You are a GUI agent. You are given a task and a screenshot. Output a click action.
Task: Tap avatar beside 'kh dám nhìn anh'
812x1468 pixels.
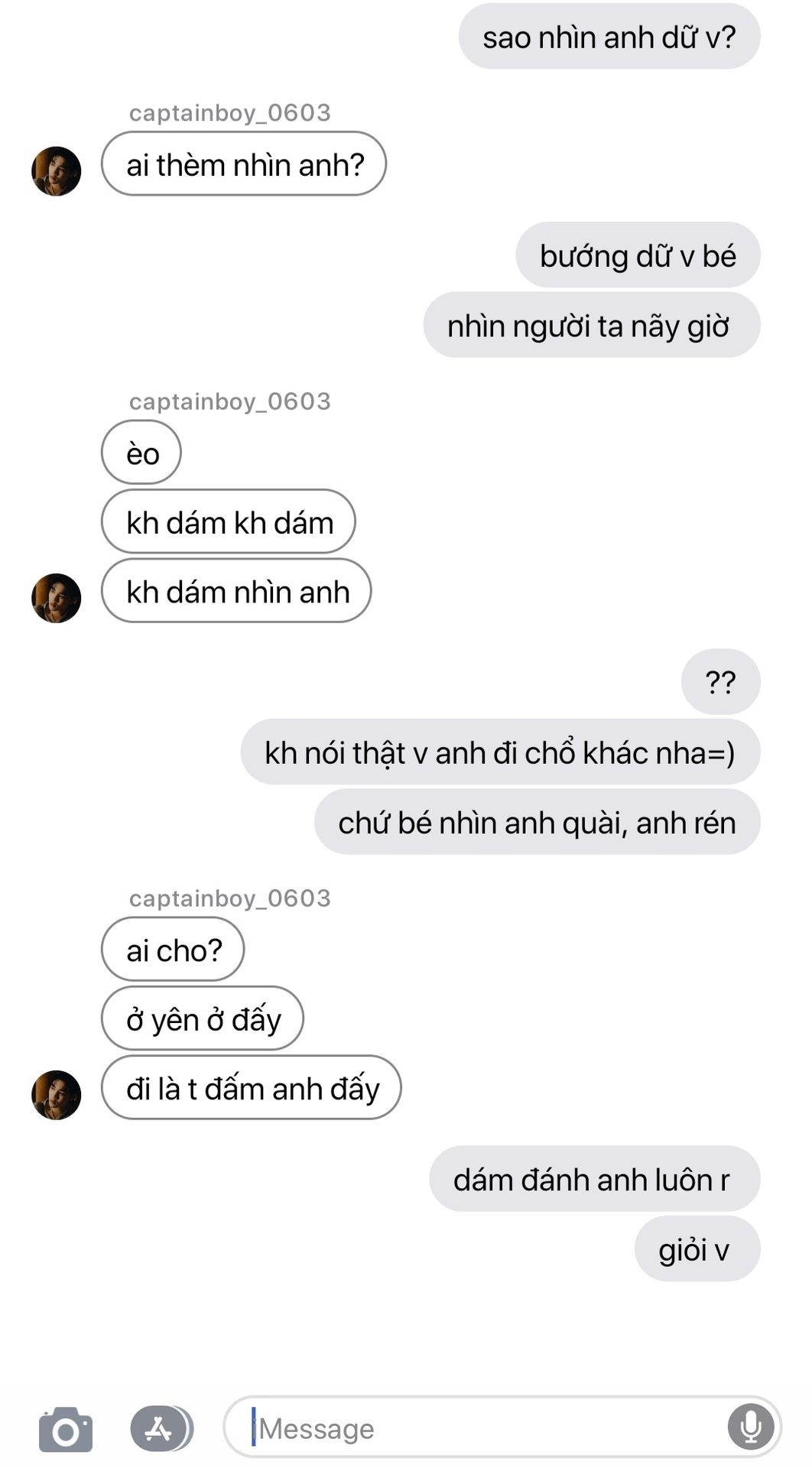56,598
